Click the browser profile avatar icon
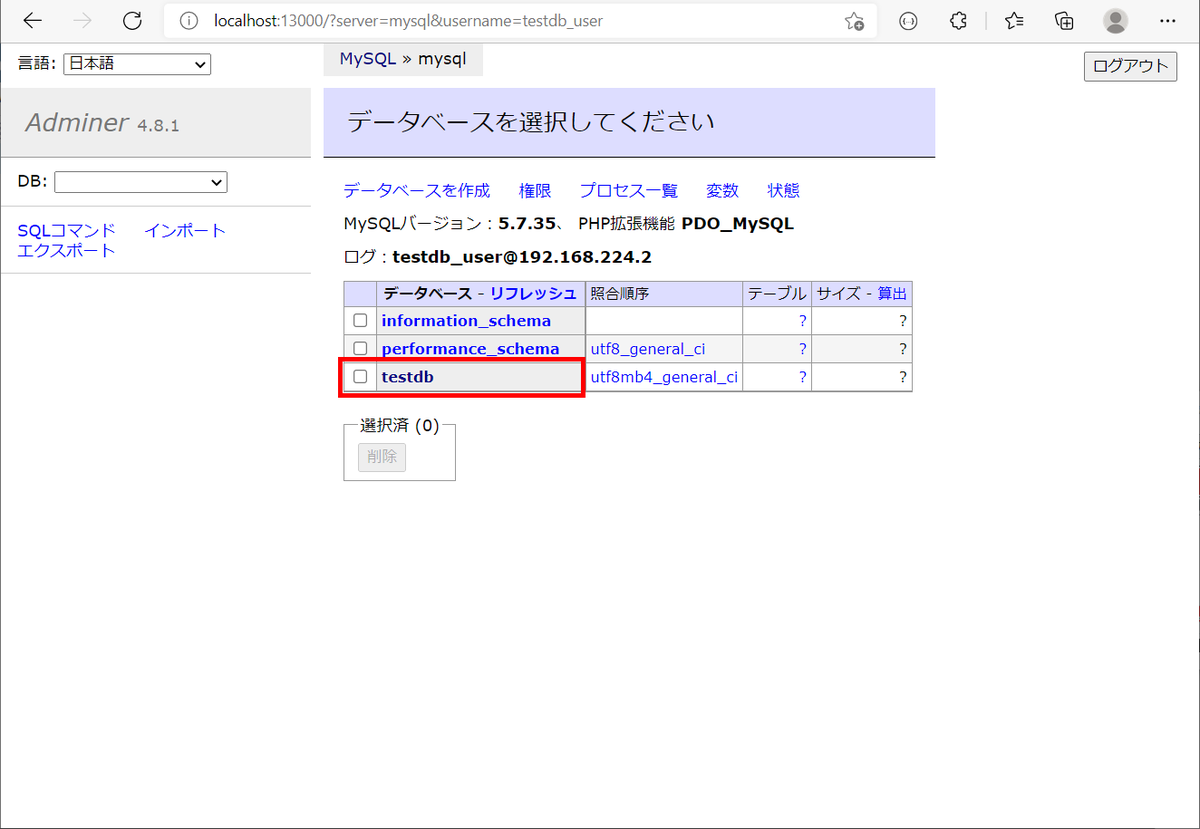The image size is (1200, 829). 1114,20
